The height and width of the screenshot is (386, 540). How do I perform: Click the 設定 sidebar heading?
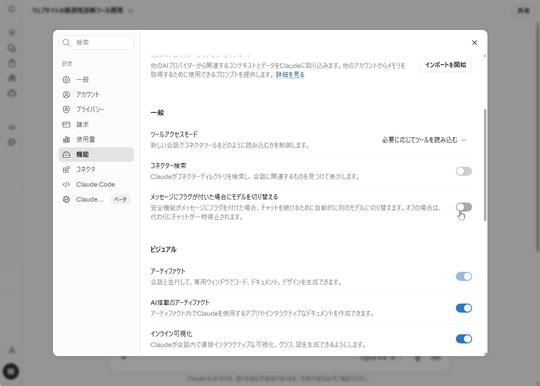(x=67, y=64)
